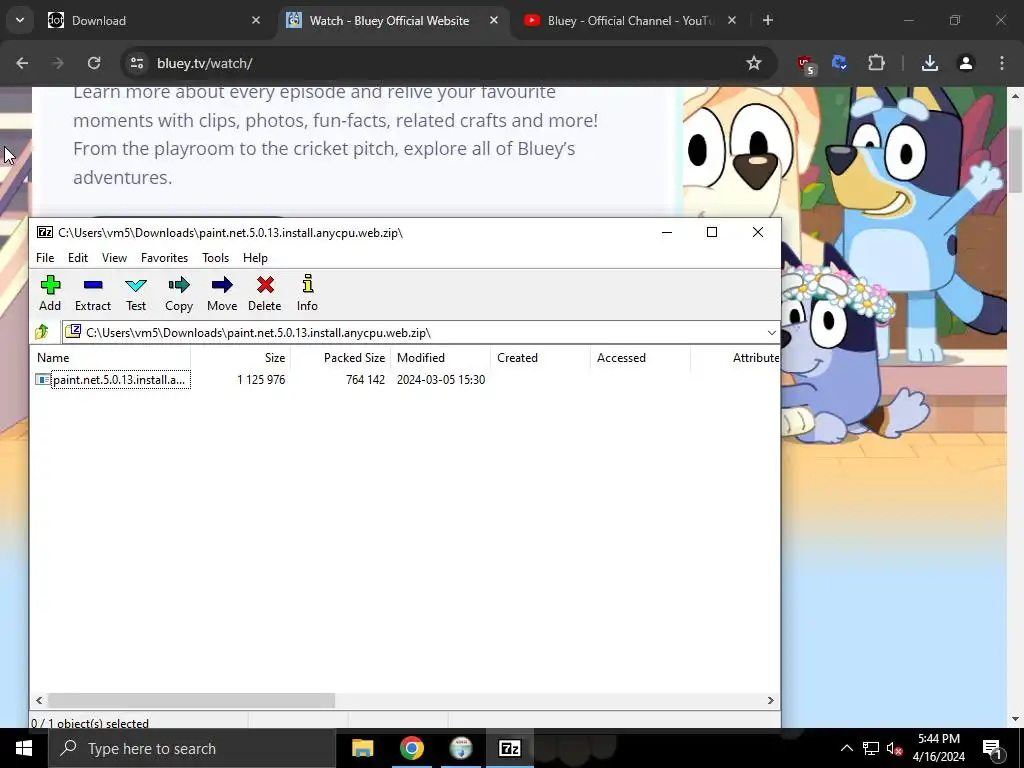This screenshot has width=1024, height=768.
Task: Select Watch - Bluey Official Website tab
Action: pyautogui.click(x=391, y=21)
